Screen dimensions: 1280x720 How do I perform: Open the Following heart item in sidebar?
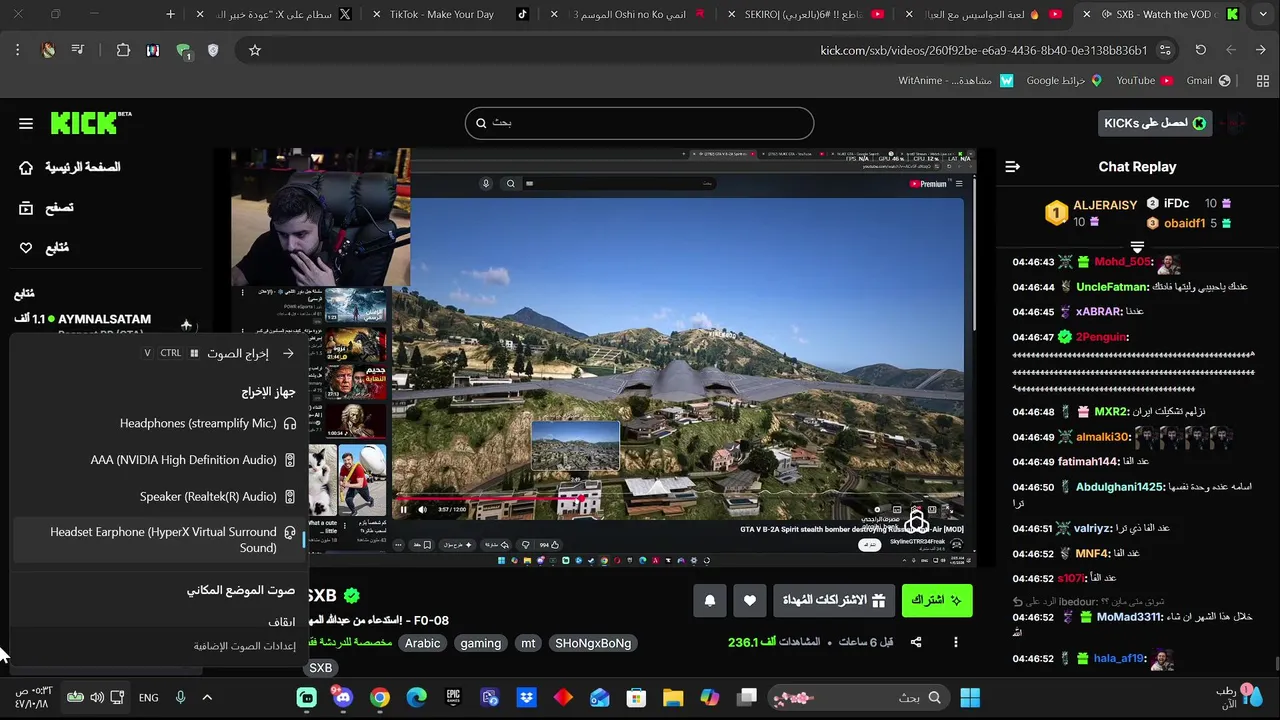pyautogui.click(x=45, y=247)
